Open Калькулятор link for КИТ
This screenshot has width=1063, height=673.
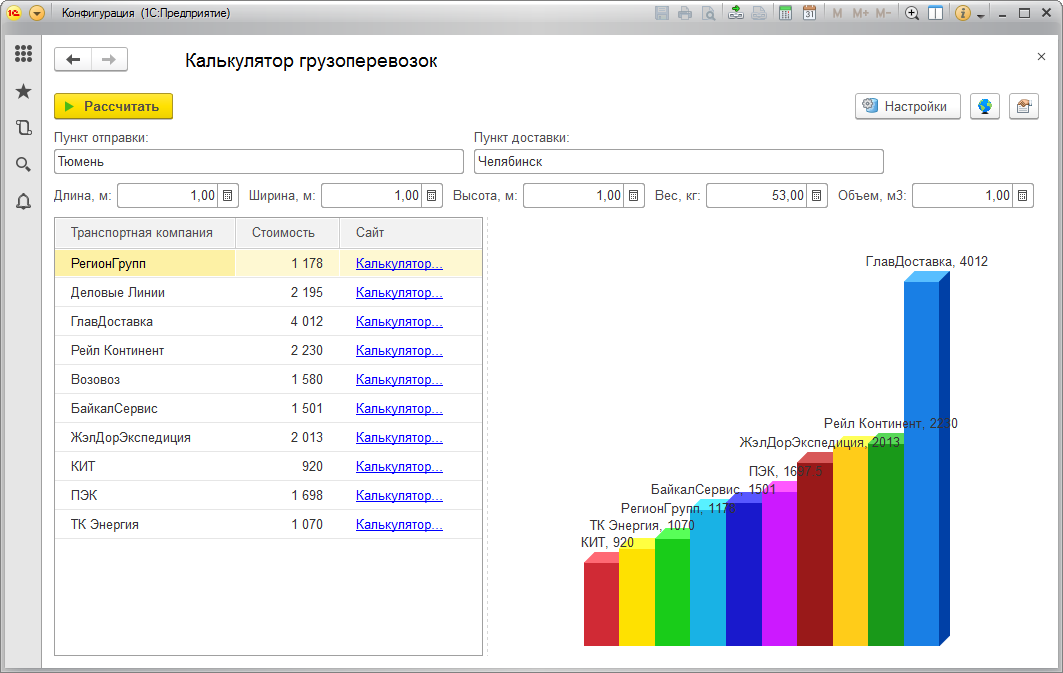399,467
